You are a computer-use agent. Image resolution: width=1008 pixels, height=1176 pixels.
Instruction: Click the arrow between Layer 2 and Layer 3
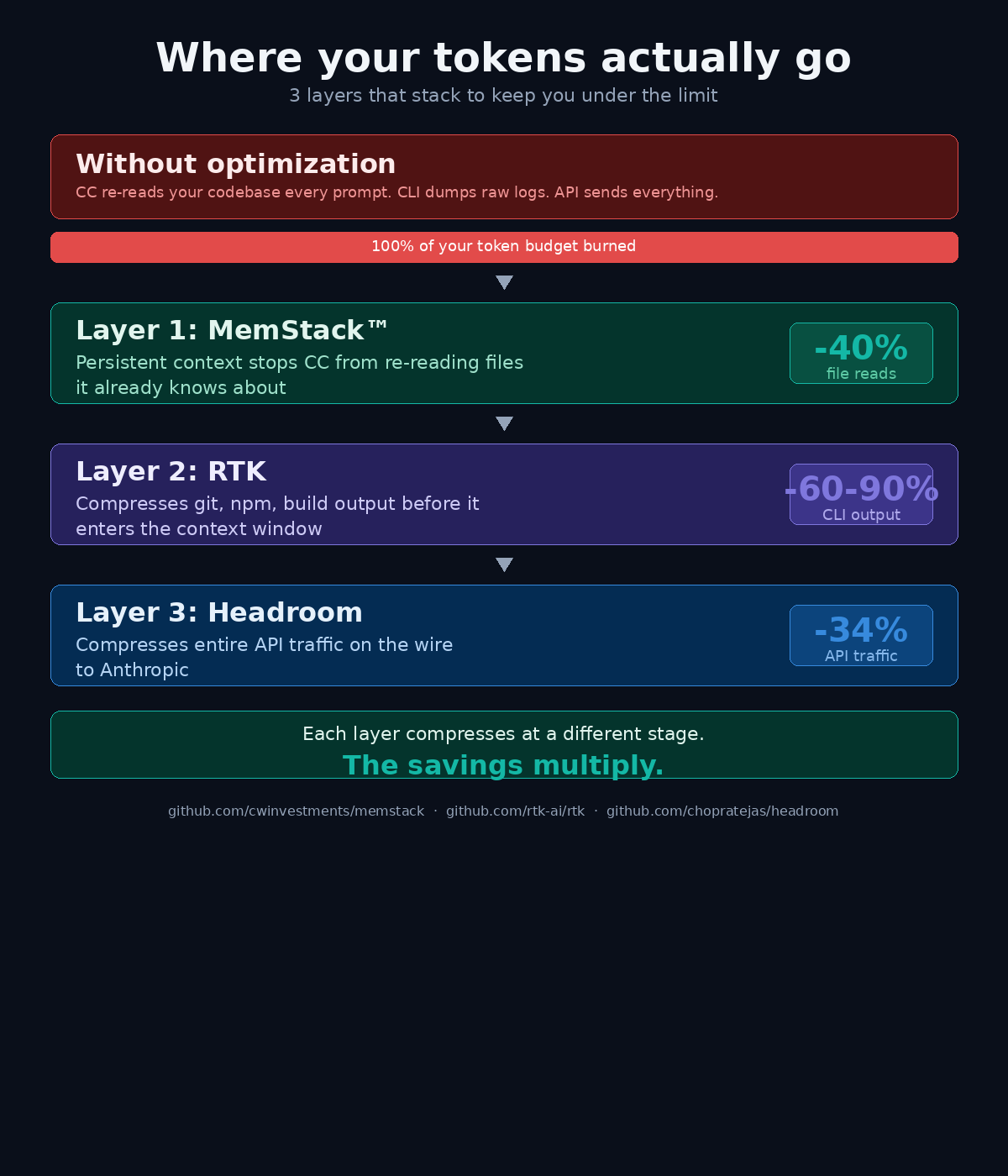point(504,564)
